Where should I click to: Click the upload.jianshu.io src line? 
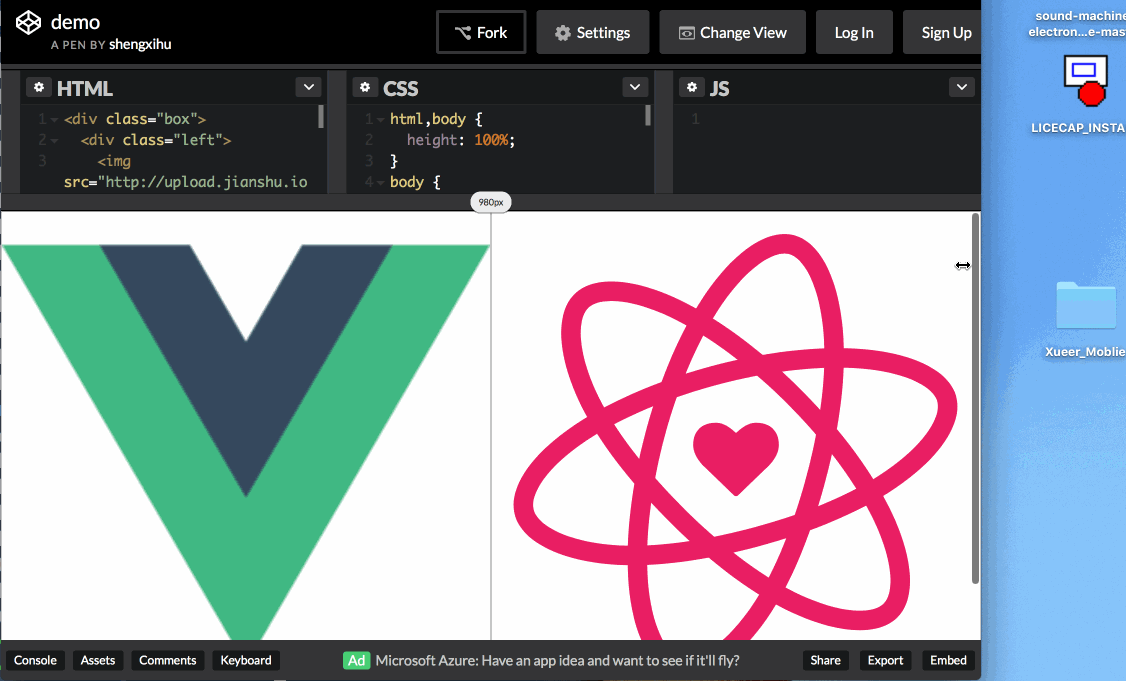[185, 182]
